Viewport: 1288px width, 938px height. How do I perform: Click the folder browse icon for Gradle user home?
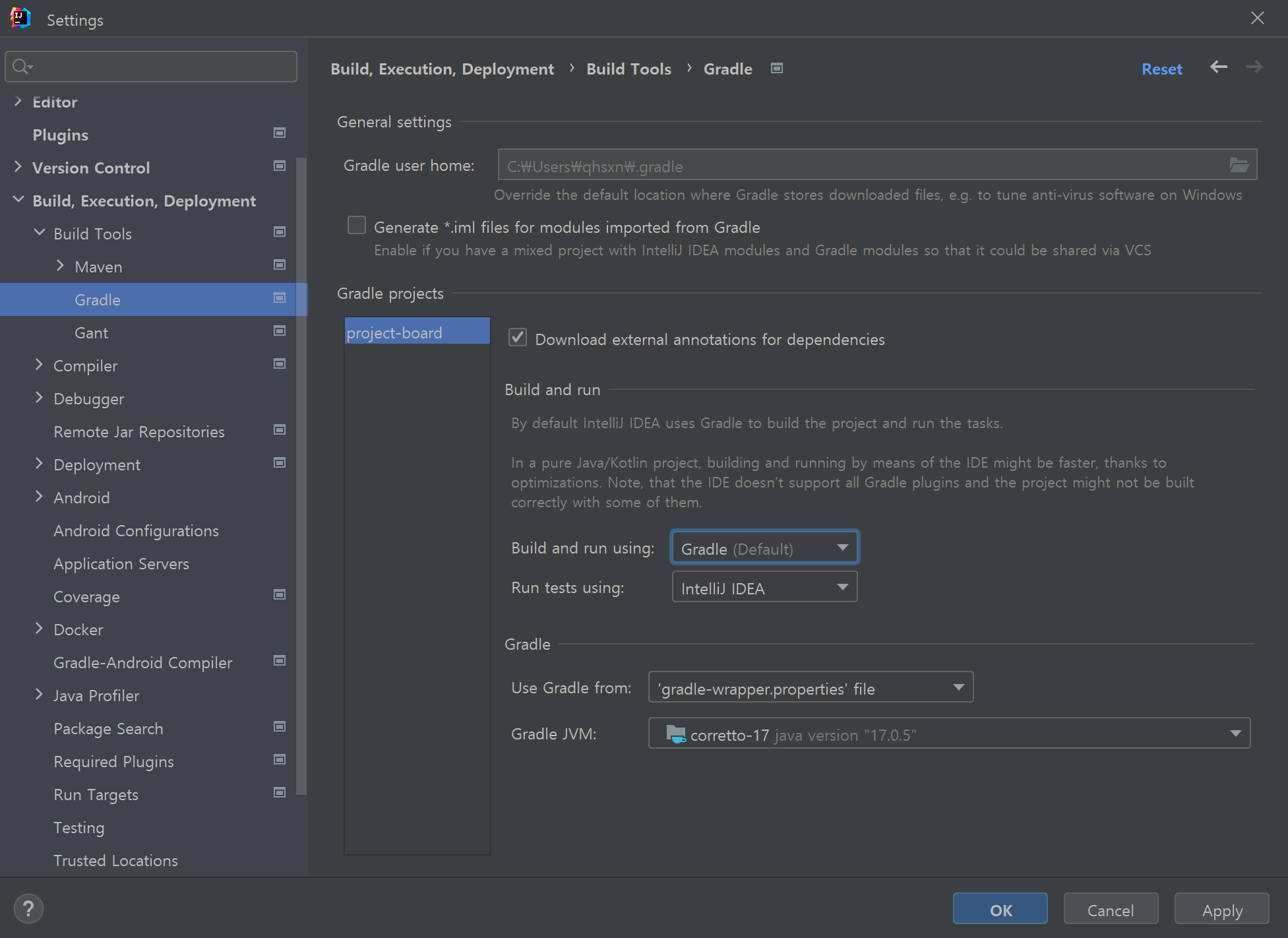[x=1239, y=166]
